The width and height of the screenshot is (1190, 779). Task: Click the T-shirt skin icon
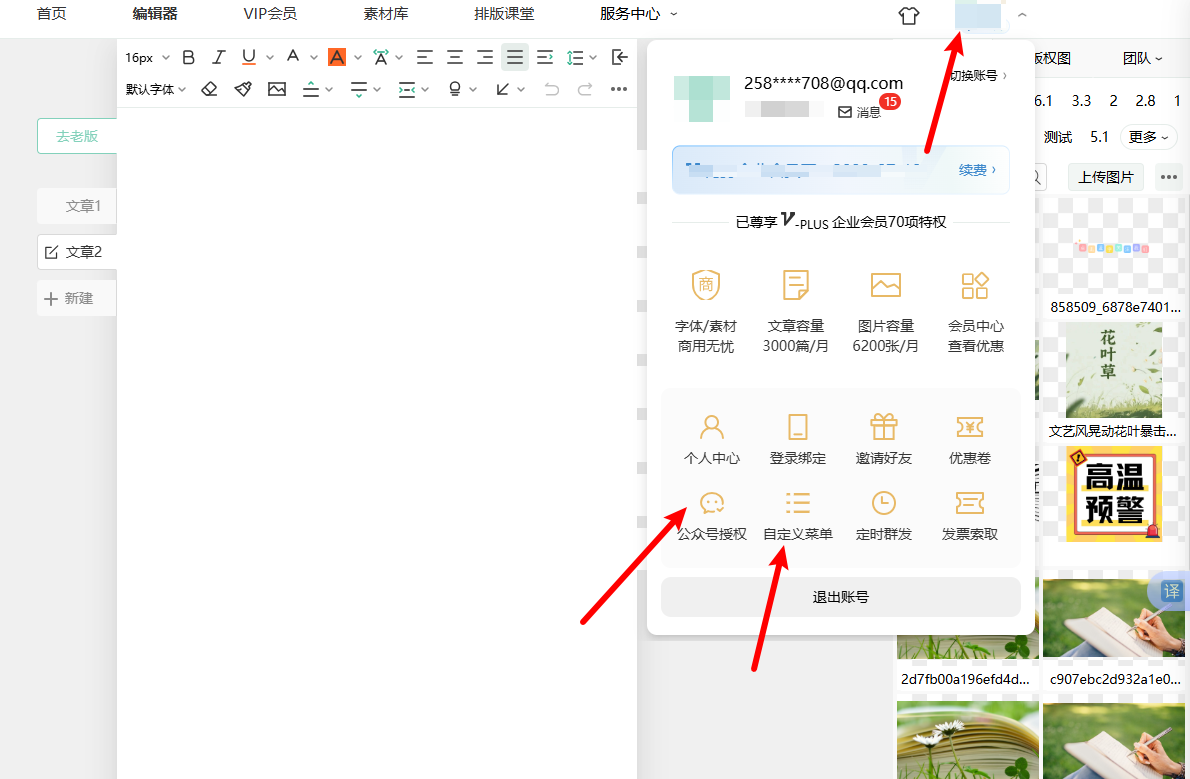coord(907,15)
